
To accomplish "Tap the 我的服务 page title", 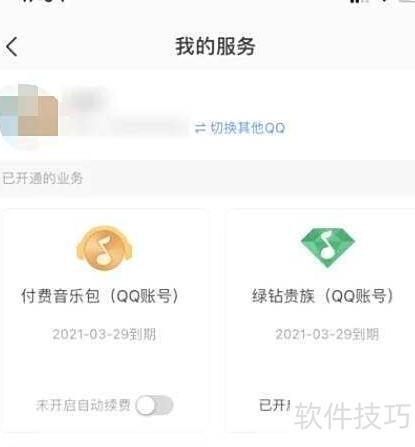I will pos(215,46).
